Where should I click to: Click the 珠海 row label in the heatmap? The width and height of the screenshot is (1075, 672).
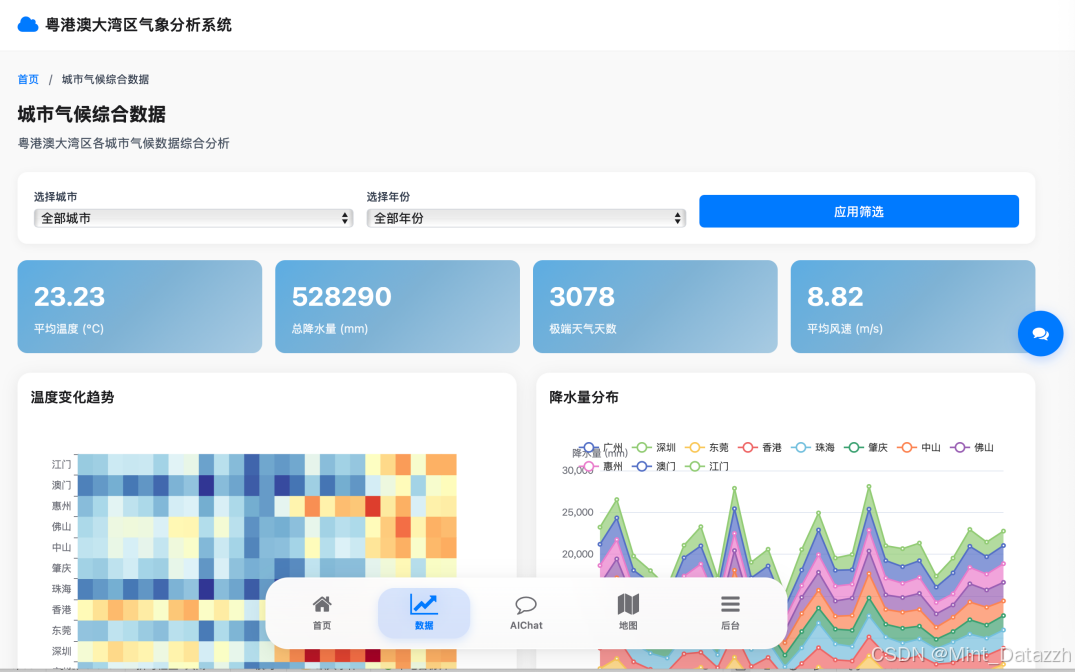click(x=61, y=589)
